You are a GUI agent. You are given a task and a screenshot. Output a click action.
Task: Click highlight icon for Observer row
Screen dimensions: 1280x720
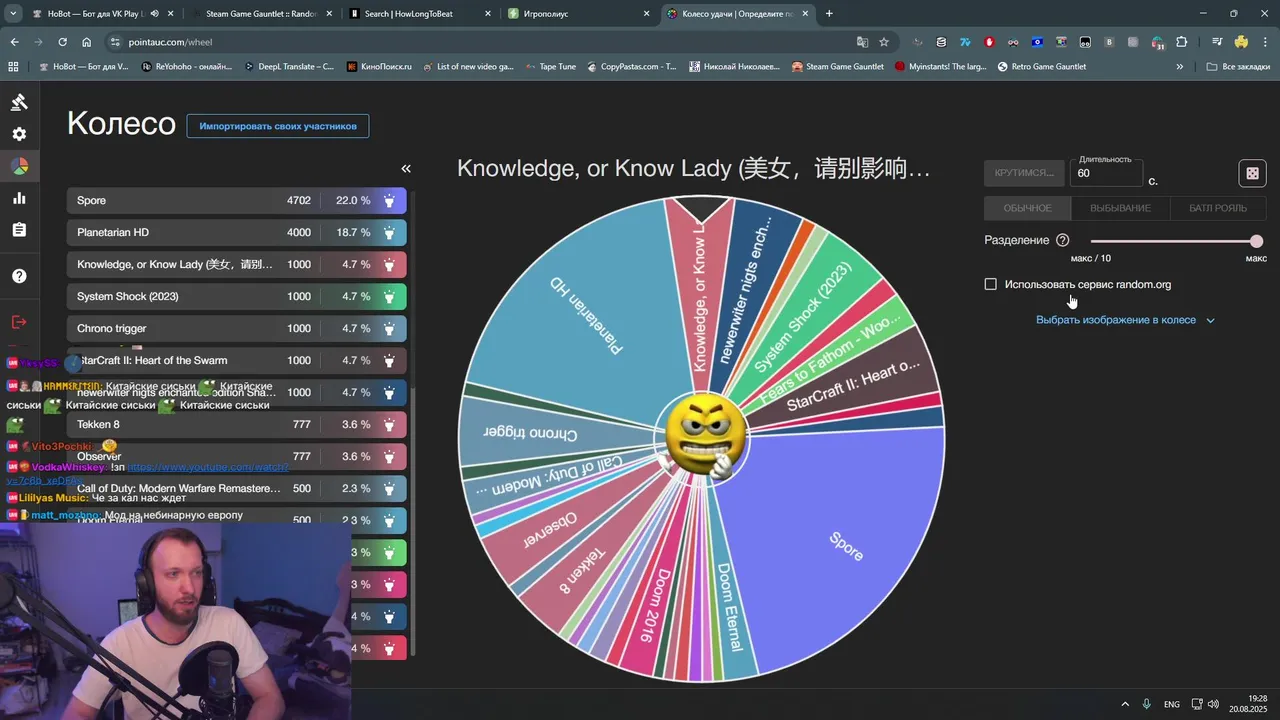point(389,456)
